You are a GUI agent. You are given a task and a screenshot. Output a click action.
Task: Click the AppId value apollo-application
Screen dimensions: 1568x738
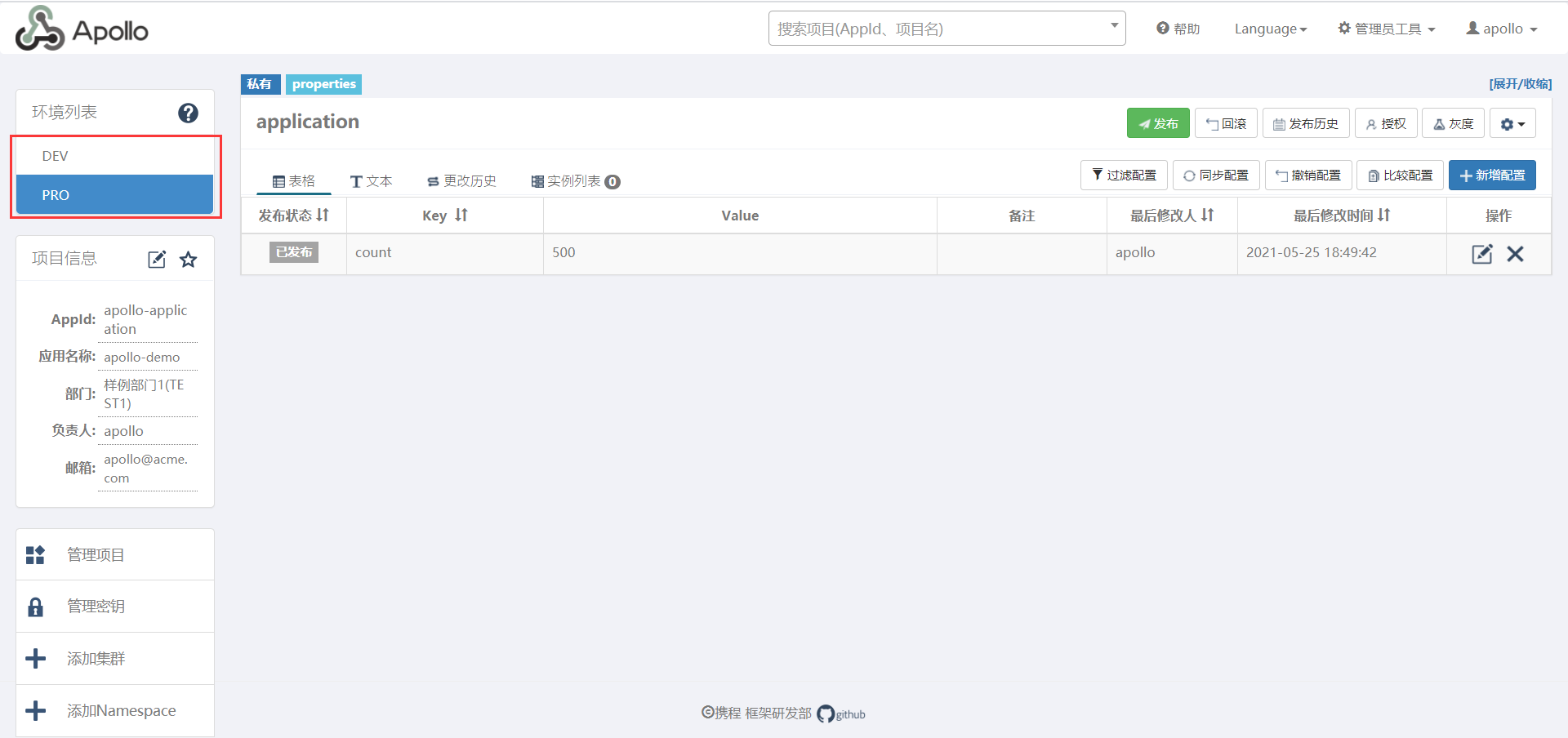click(145, 319)
